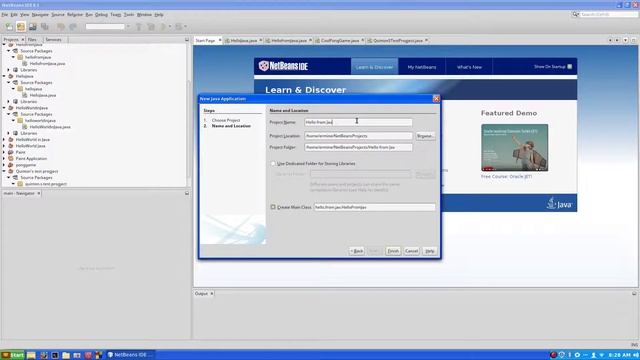Screen dimensions: 640x360
Task: Click the red system tray icon
Action: [x=553, y=355]
